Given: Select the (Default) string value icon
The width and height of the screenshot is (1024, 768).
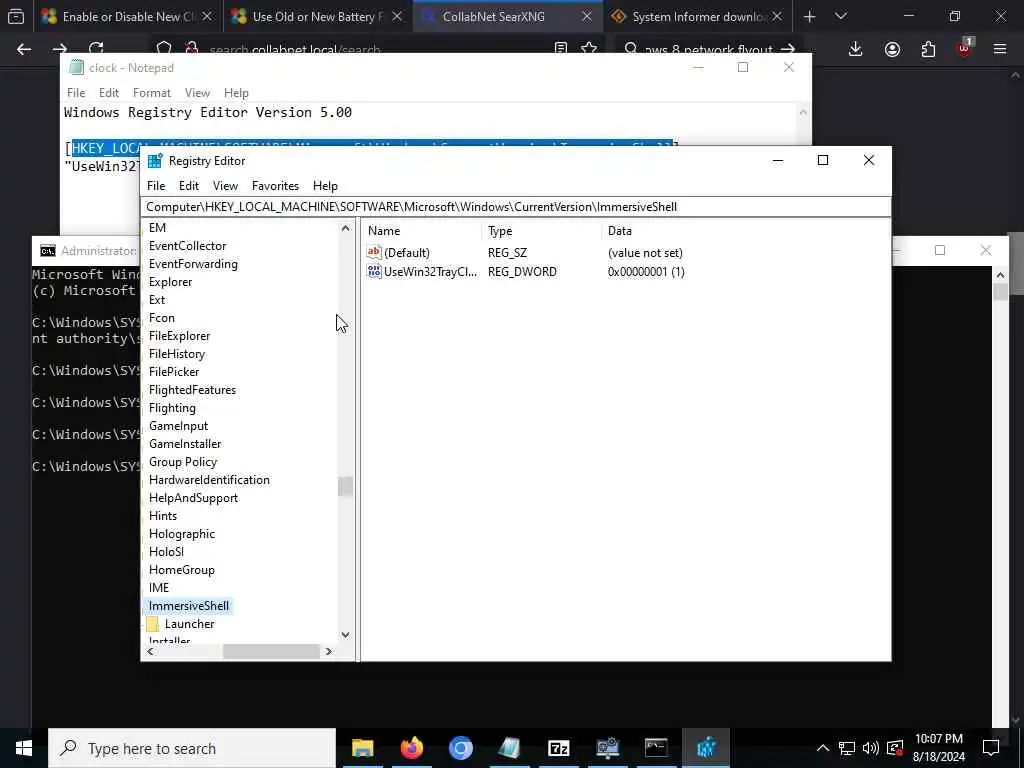Looking at the screenshot, I should tap(374, 252).
